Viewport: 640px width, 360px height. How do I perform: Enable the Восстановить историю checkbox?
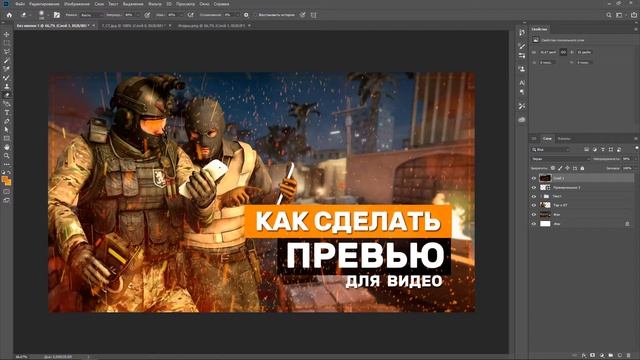(255, 15)
